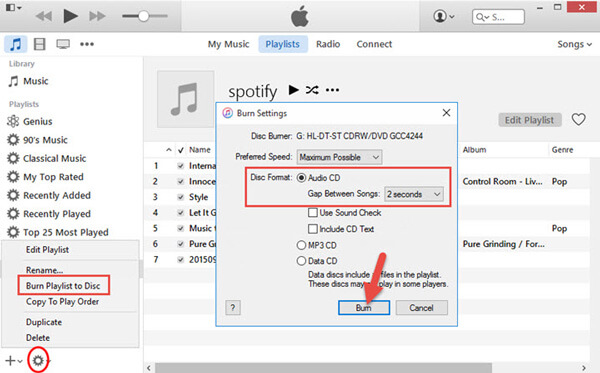
Task: Open the spotify playlist more options ellipsis
Action: [332, 90]
